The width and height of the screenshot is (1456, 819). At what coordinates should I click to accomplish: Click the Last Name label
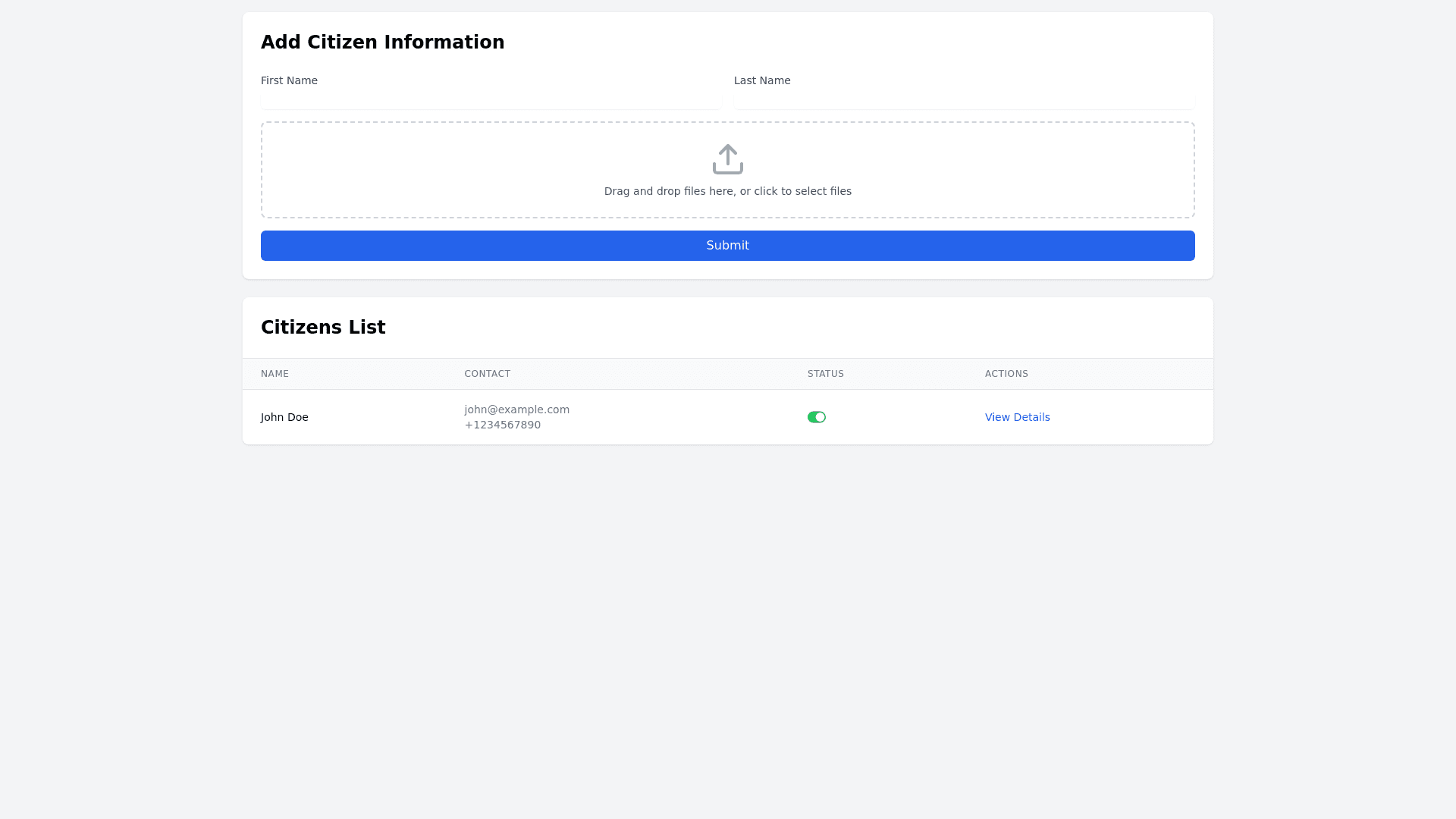(x=761, y=80)
